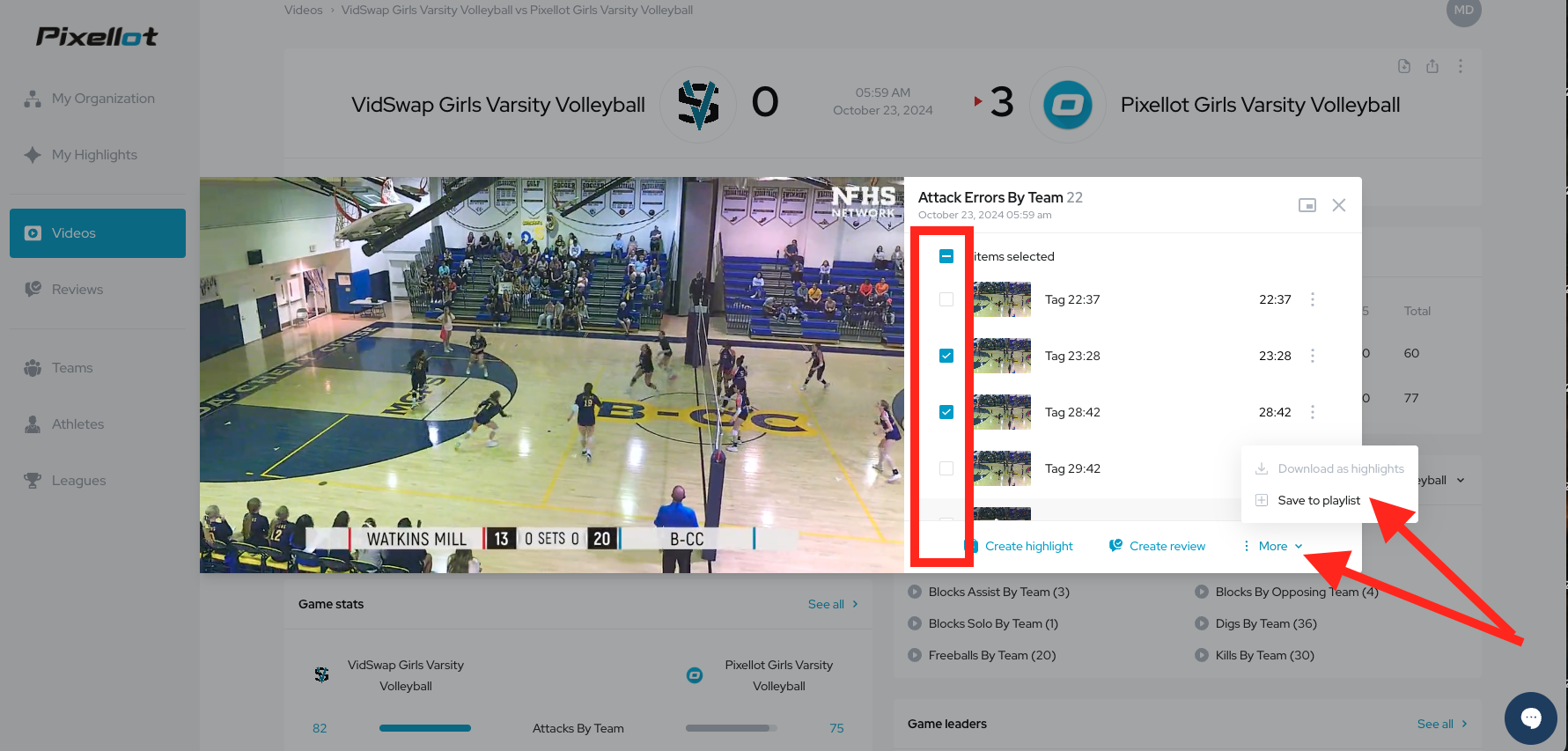Click Pixellot small logo in Game stats
The height and width of the screenshot is (751, 1568).
(x=695, y=675)
